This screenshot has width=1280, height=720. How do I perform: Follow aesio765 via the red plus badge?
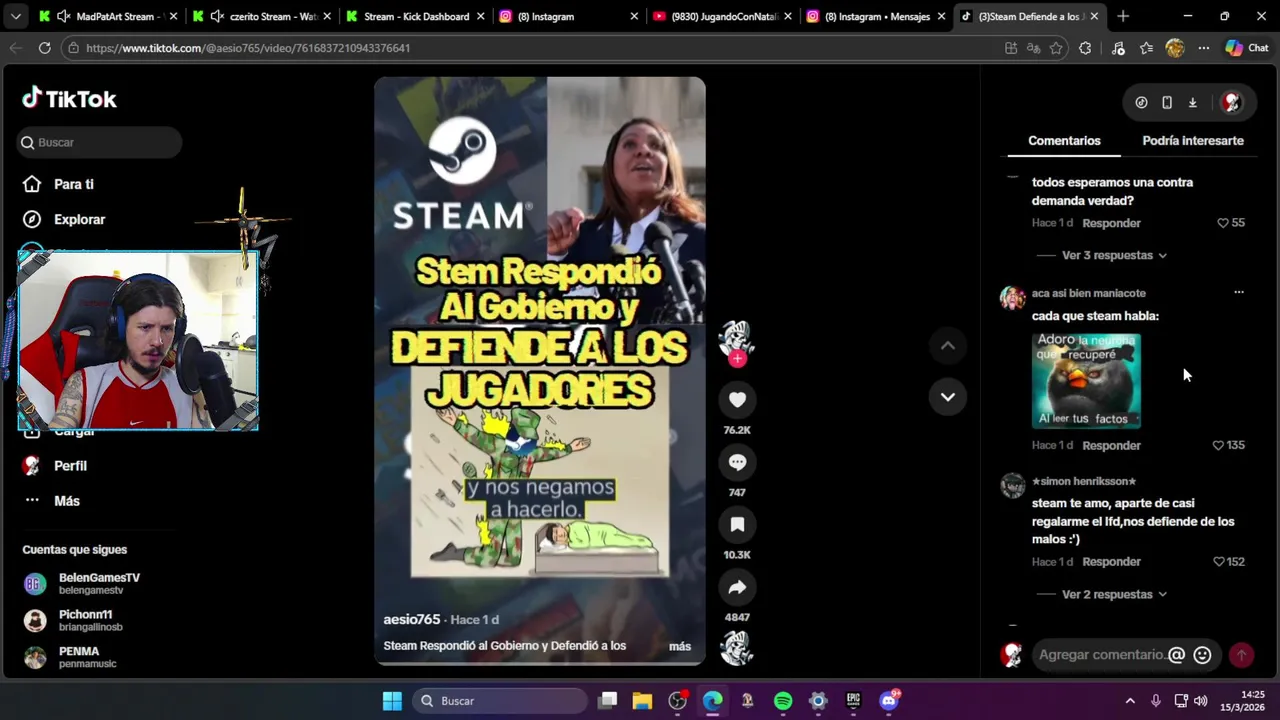point(737,359)
